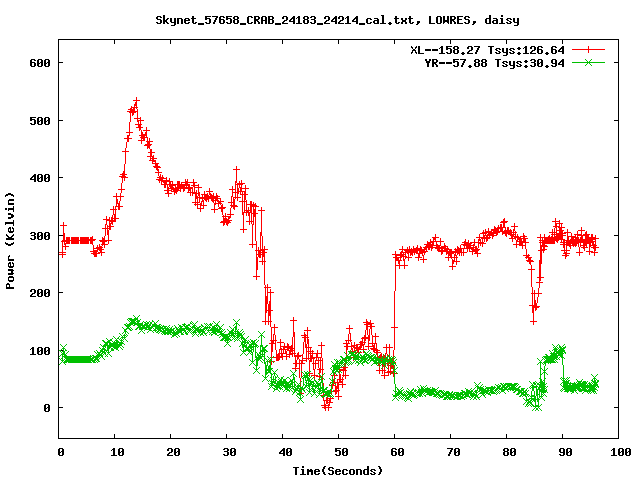
Task: Click the y-axis tick label 200
Action: [40, 293]
